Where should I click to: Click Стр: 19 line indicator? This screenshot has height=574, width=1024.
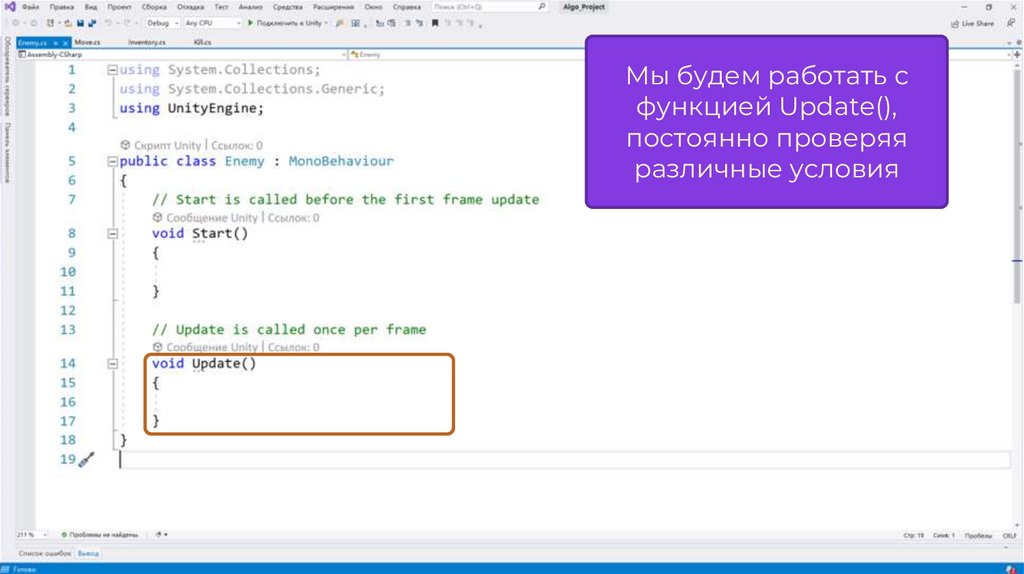coord(914,535)
